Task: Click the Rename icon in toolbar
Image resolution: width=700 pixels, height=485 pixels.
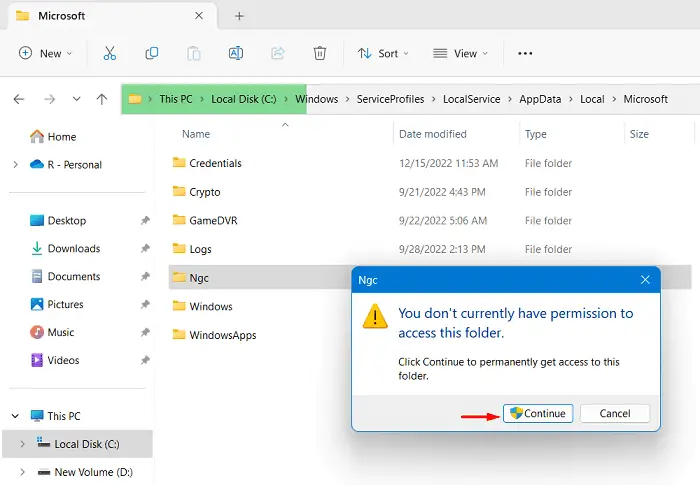Action: [x=236, y=53]
